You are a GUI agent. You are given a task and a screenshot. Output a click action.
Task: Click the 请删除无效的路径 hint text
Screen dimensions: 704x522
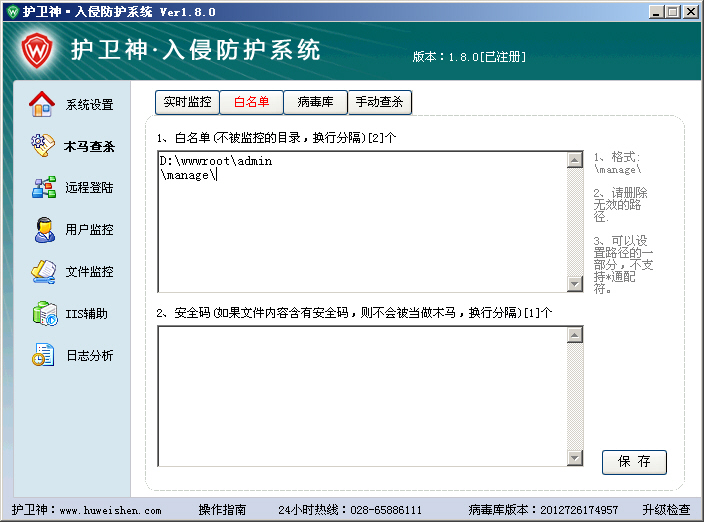click(x=620, y=205)
